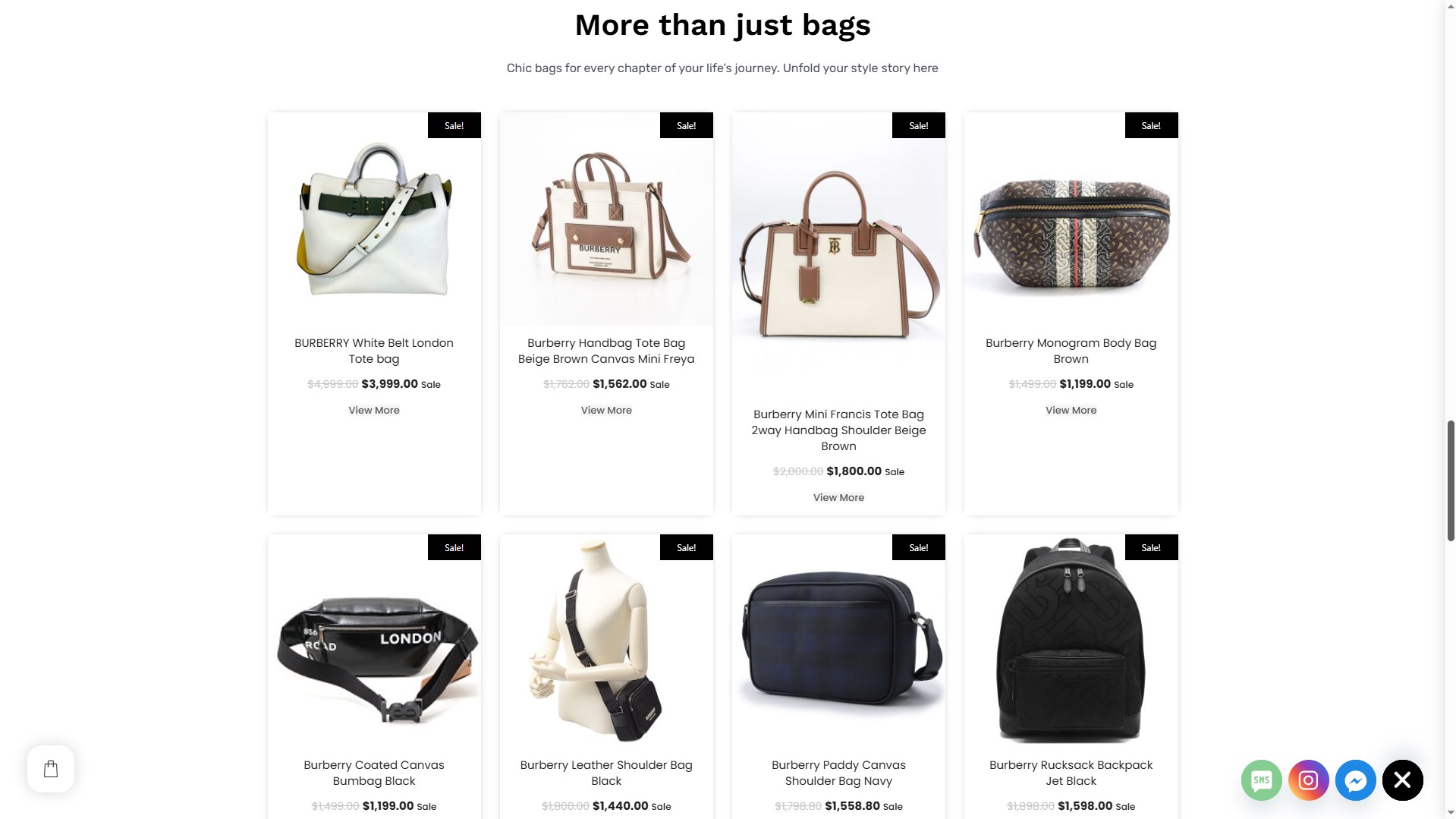Click the page vertical scrollbar thumb
Viewport: 1456px width, 819px height.
(1451, 480)
